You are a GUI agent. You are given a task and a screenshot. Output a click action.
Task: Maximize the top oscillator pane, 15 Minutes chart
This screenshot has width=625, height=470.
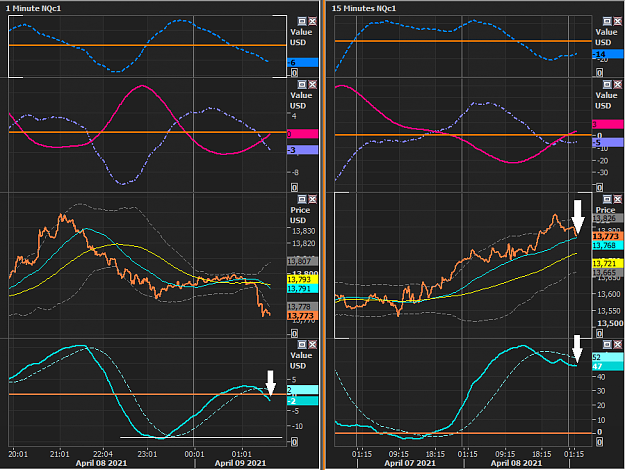pyautogui.click(x=607, y=21)
